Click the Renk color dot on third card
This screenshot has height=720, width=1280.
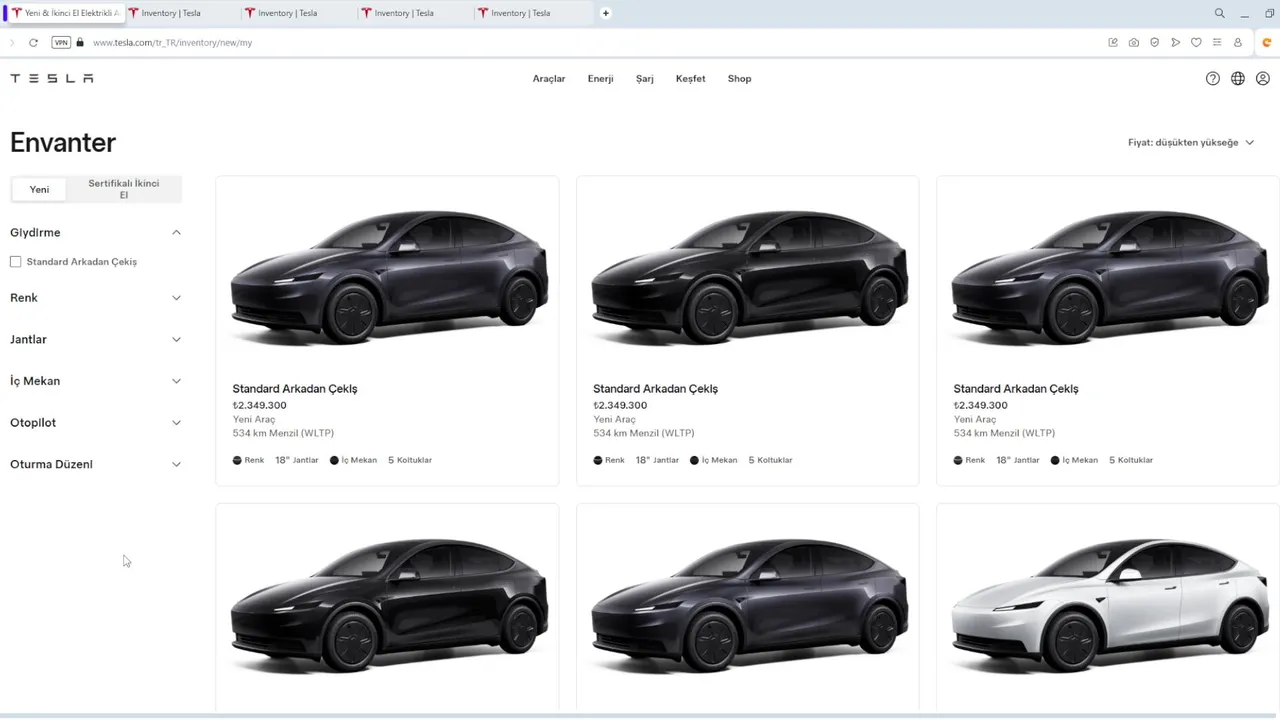pos(958,460)
